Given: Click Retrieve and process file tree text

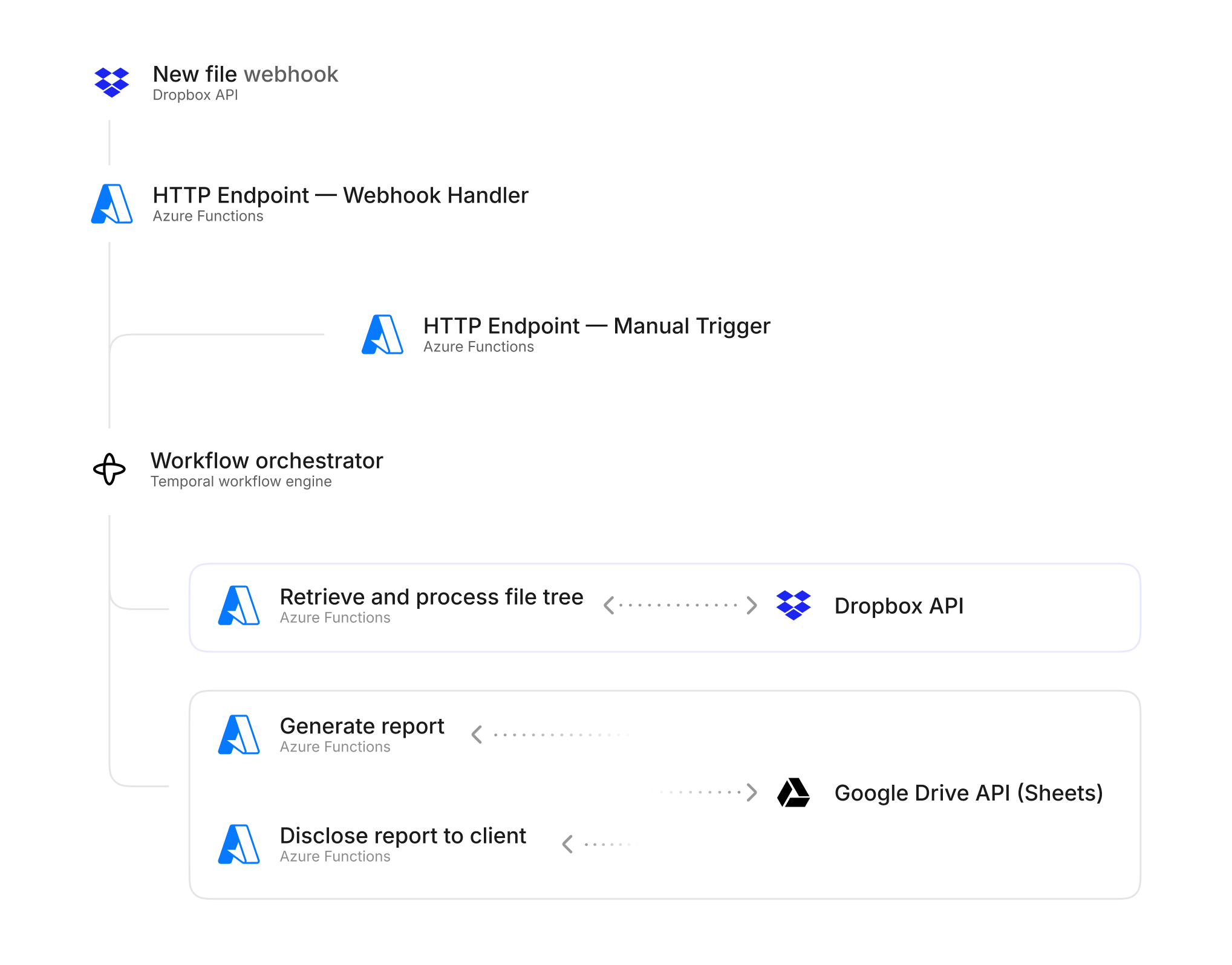Looking at the screenshot, I should point(431,597).
